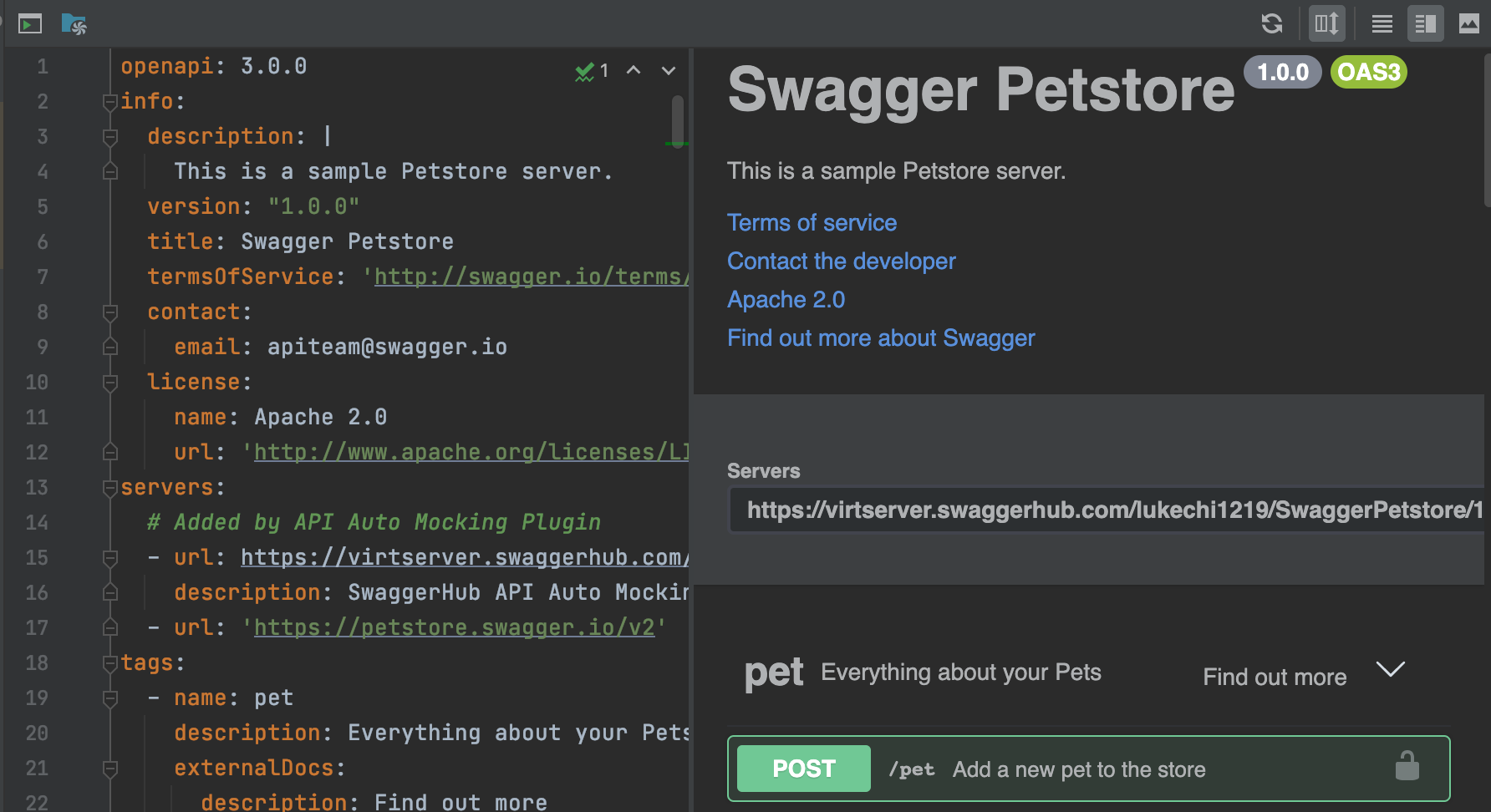Switch to editor-only view
Image resolution: width=1491 pixels, height=812 pixels.
coord(1382,23)
